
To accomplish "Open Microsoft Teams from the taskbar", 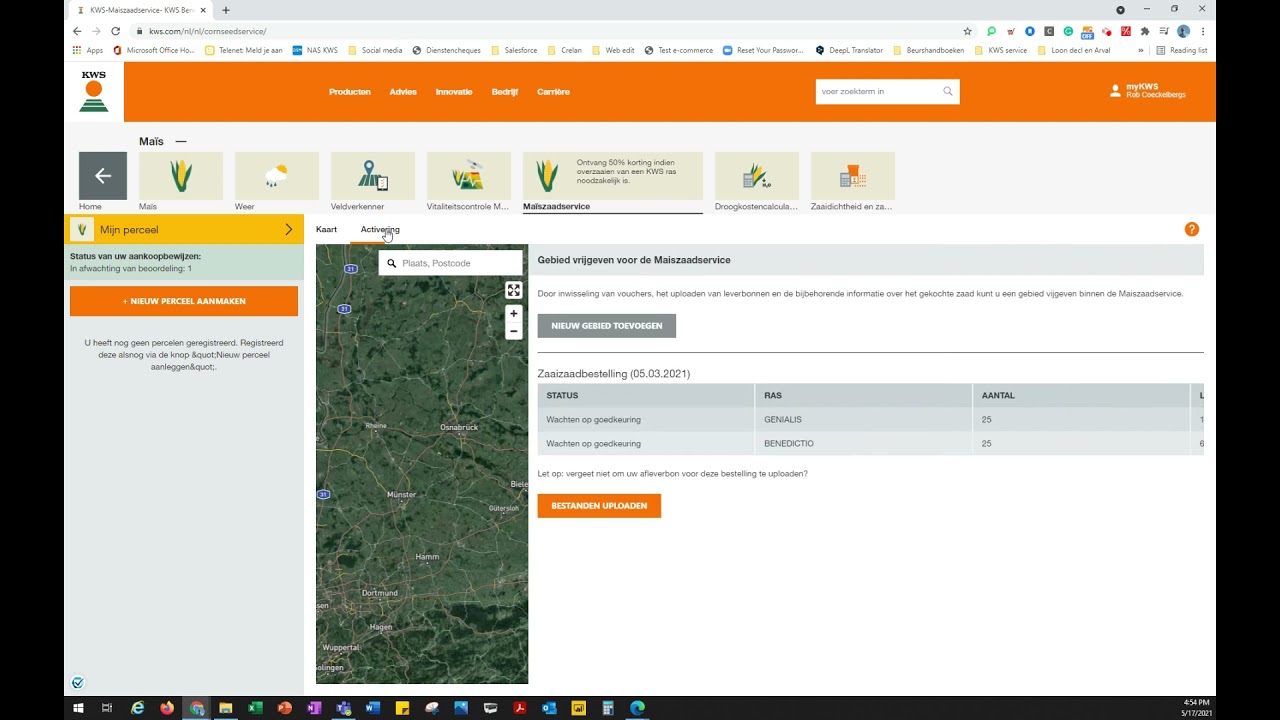I will coord(344,708).
